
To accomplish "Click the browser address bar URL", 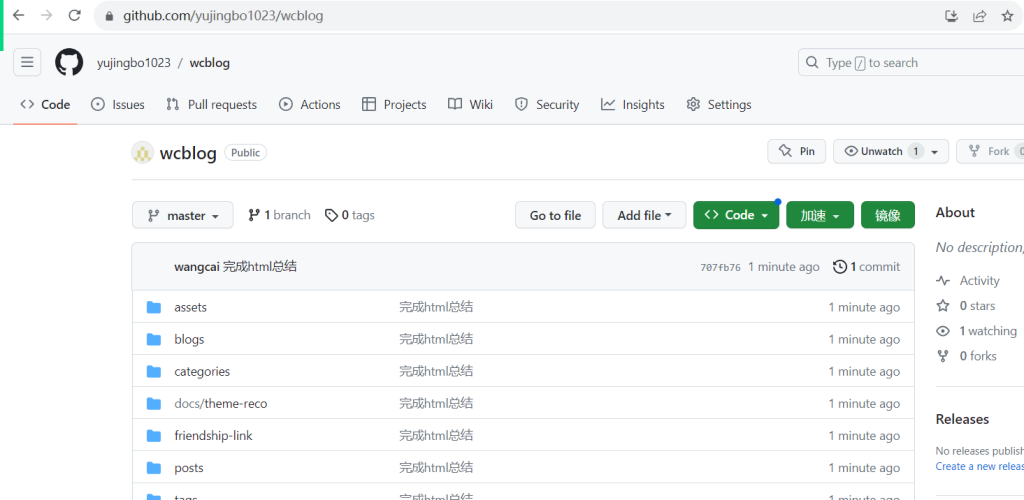I will pos(223,16).
